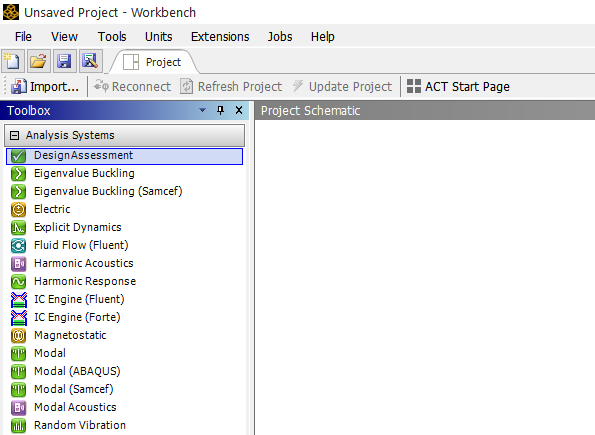This screenshot has width=595, height=435.
Task: Click the Electric system icon
Action: click(x=18, y=209)
